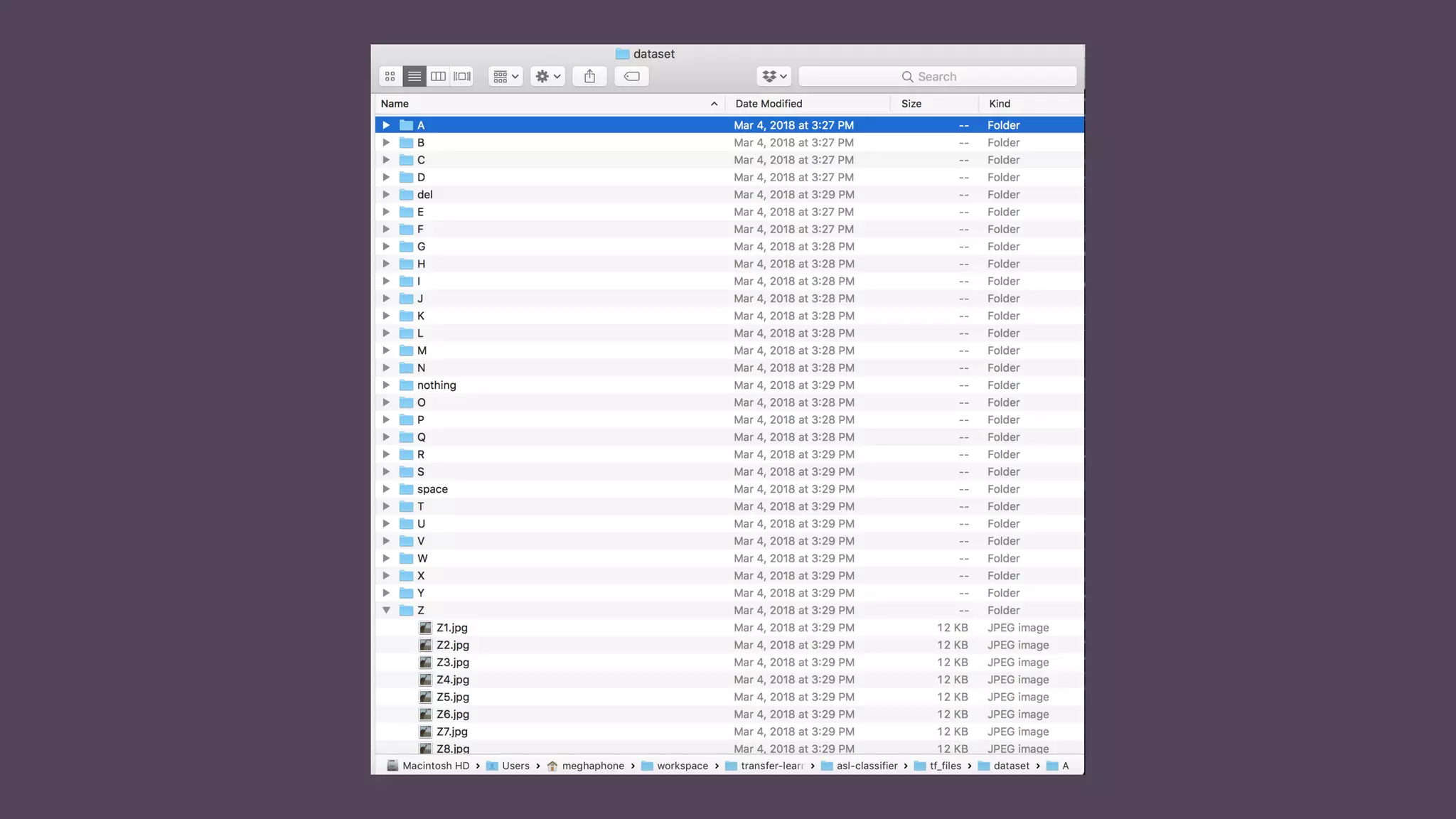This screenshot has height=819, width=1456.
Task: Switch to icon view
Action: [390, 76]
